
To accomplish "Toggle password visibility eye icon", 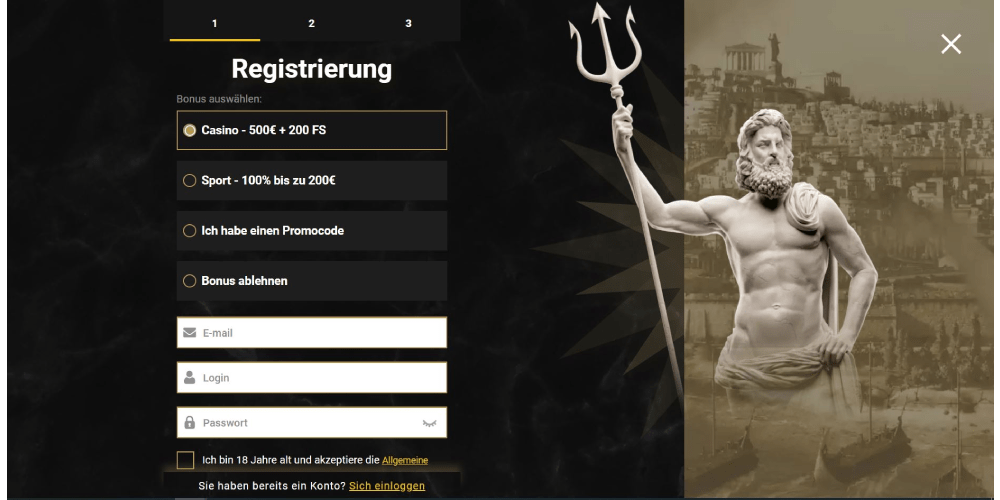I will point(429,423).
